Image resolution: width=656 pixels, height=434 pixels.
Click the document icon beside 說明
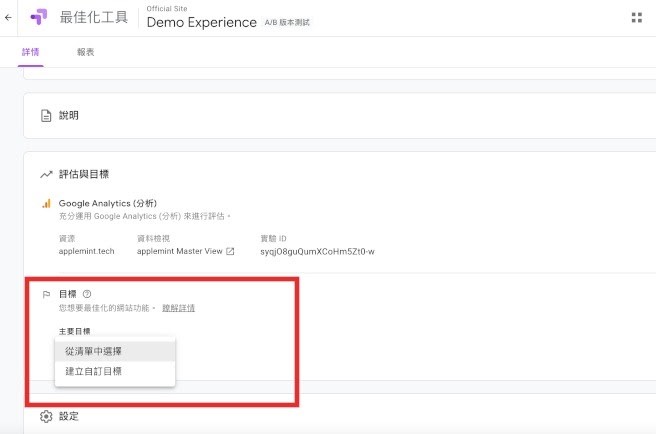pos(45,116)
